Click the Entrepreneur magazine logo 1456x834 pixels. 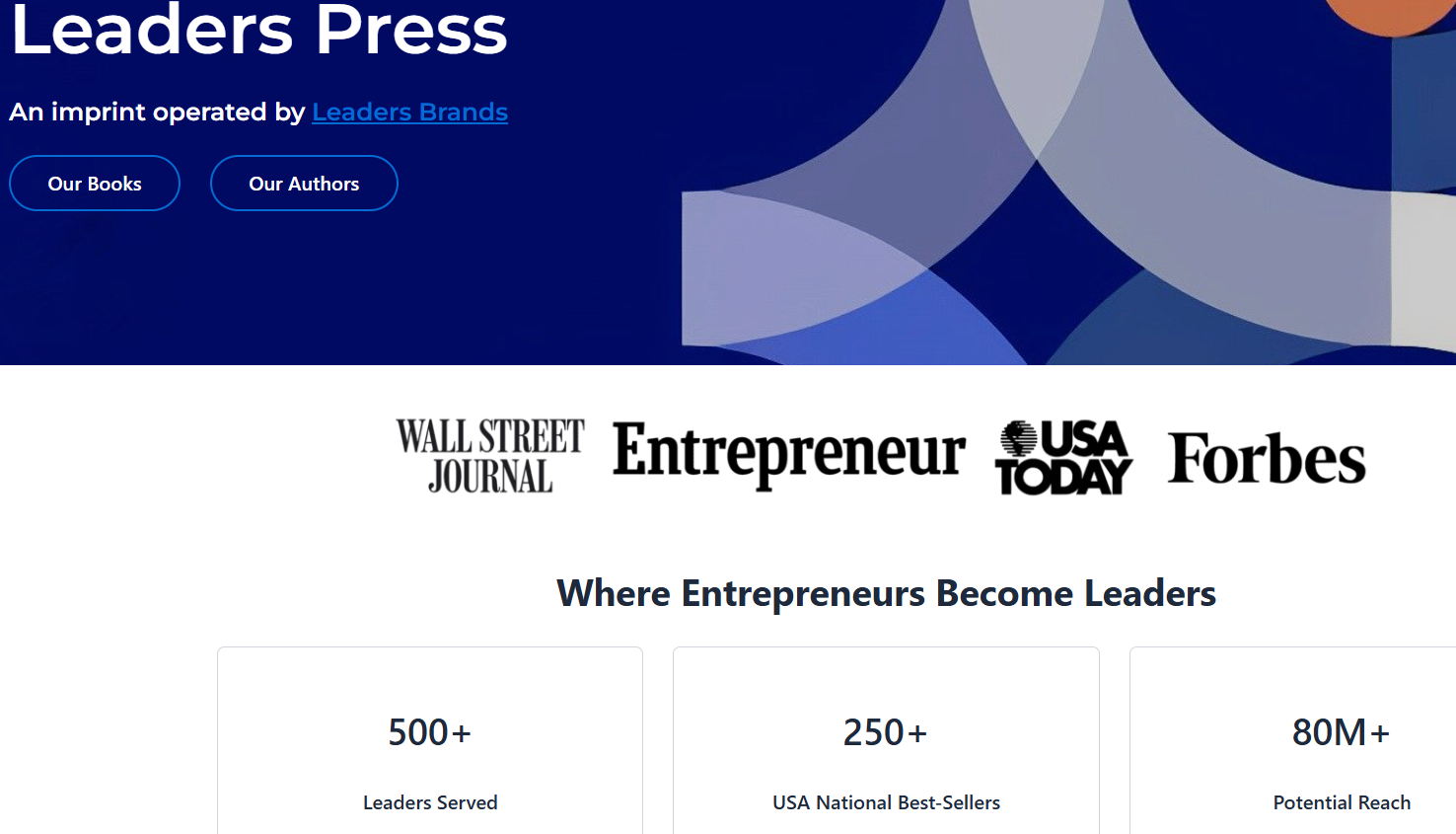(789, 454)
